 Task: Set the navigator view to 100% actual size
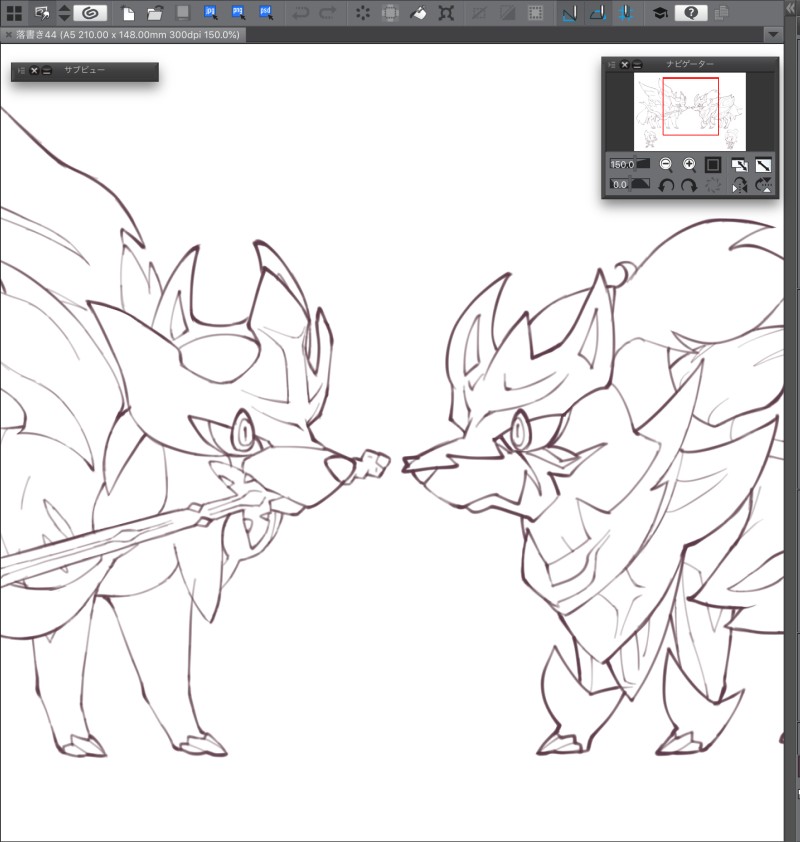[x=713, y=164]
